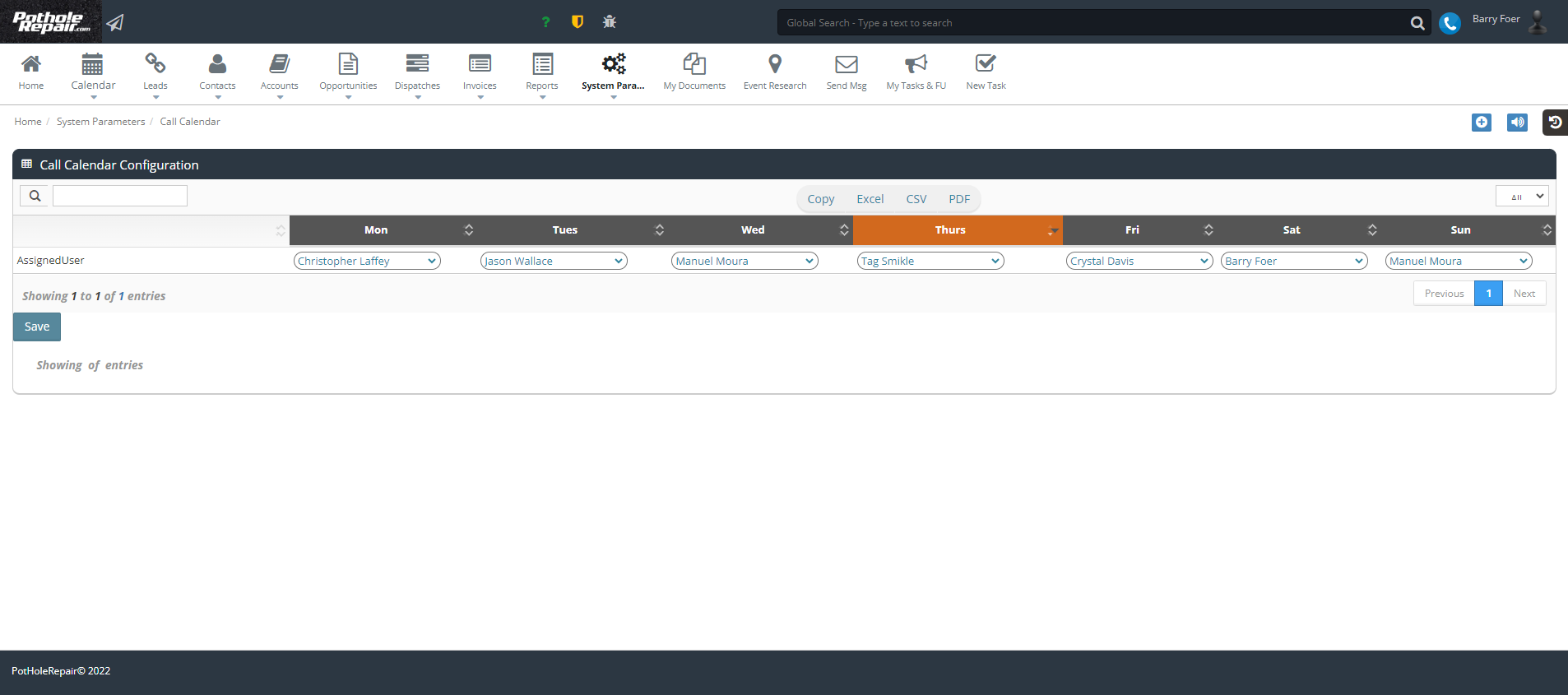Click the PotholeRepair logo
This screenshot has height=695, width=1568.
51,21
